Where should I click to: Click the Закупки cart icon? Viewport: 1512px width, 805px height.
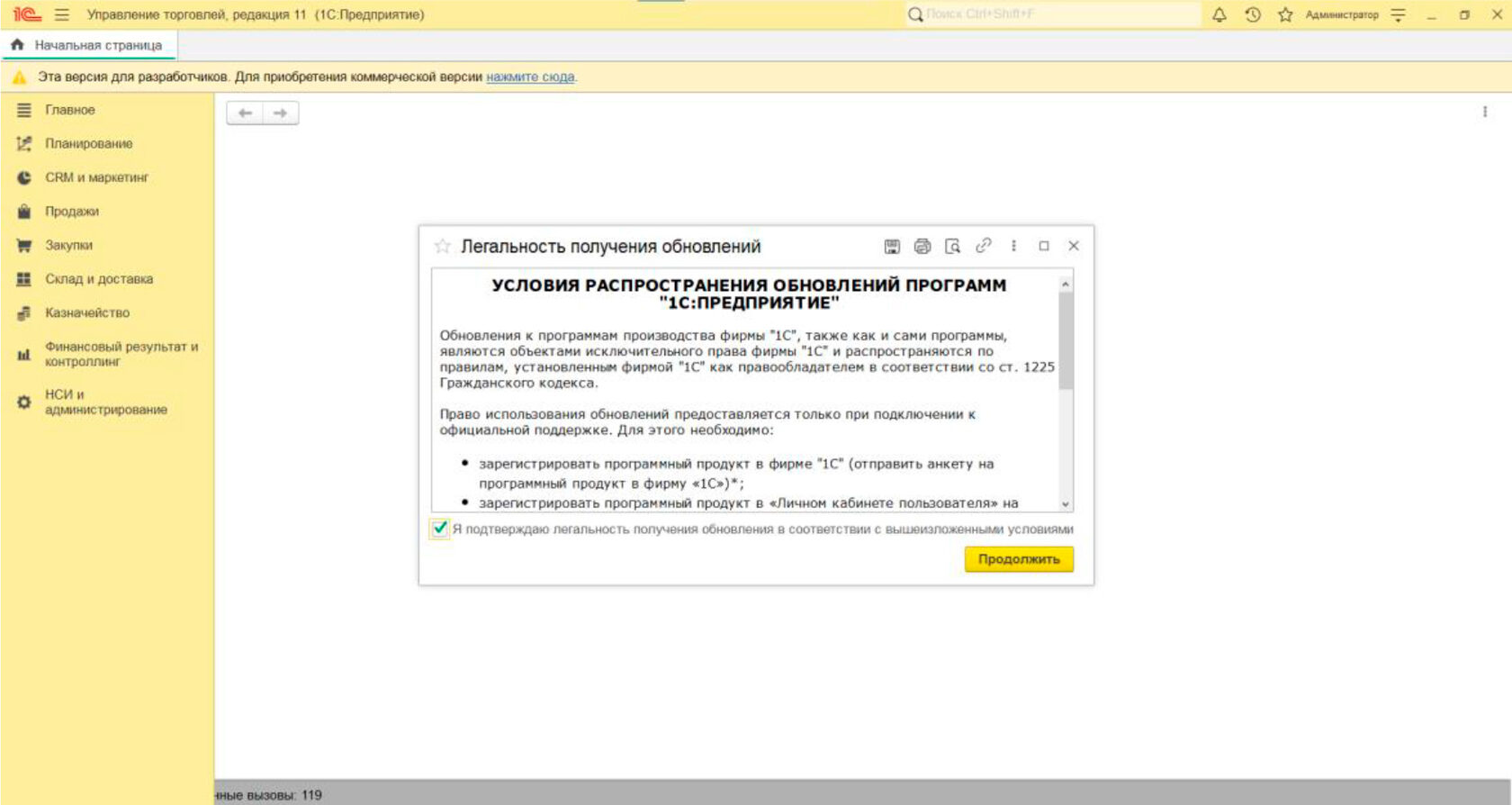coord(24,245)
